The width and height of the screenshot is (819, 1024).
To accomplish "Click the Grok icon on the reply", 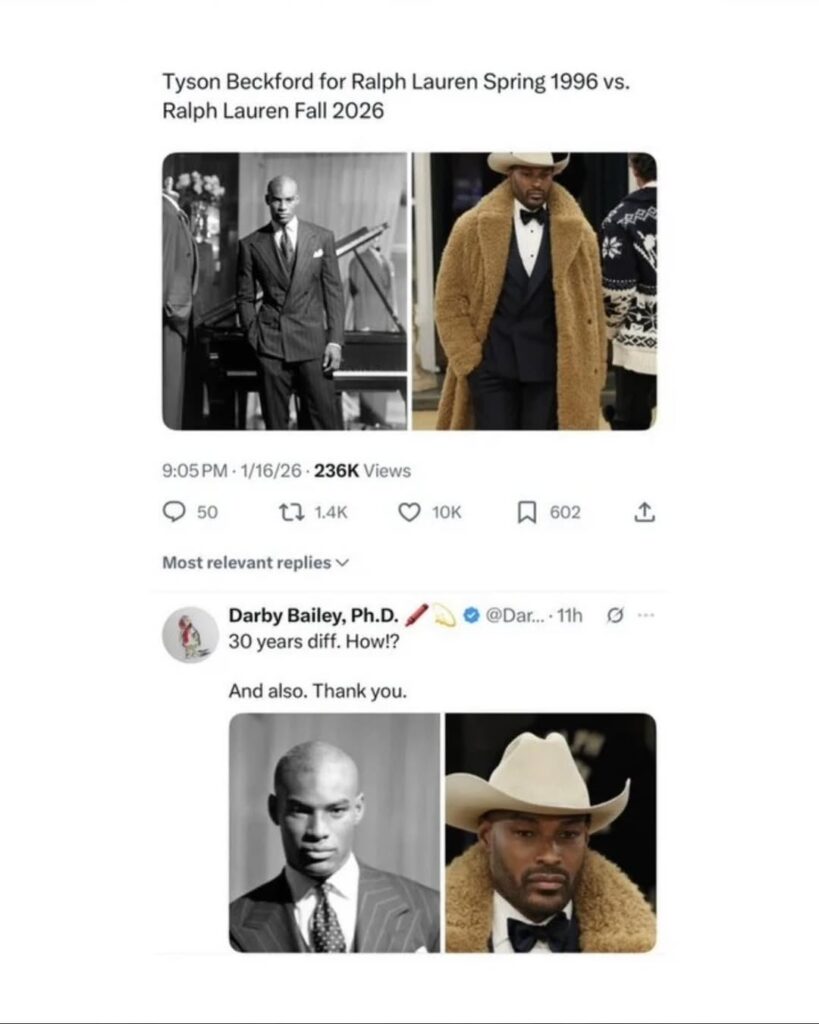I will click(x=616, y=616).
